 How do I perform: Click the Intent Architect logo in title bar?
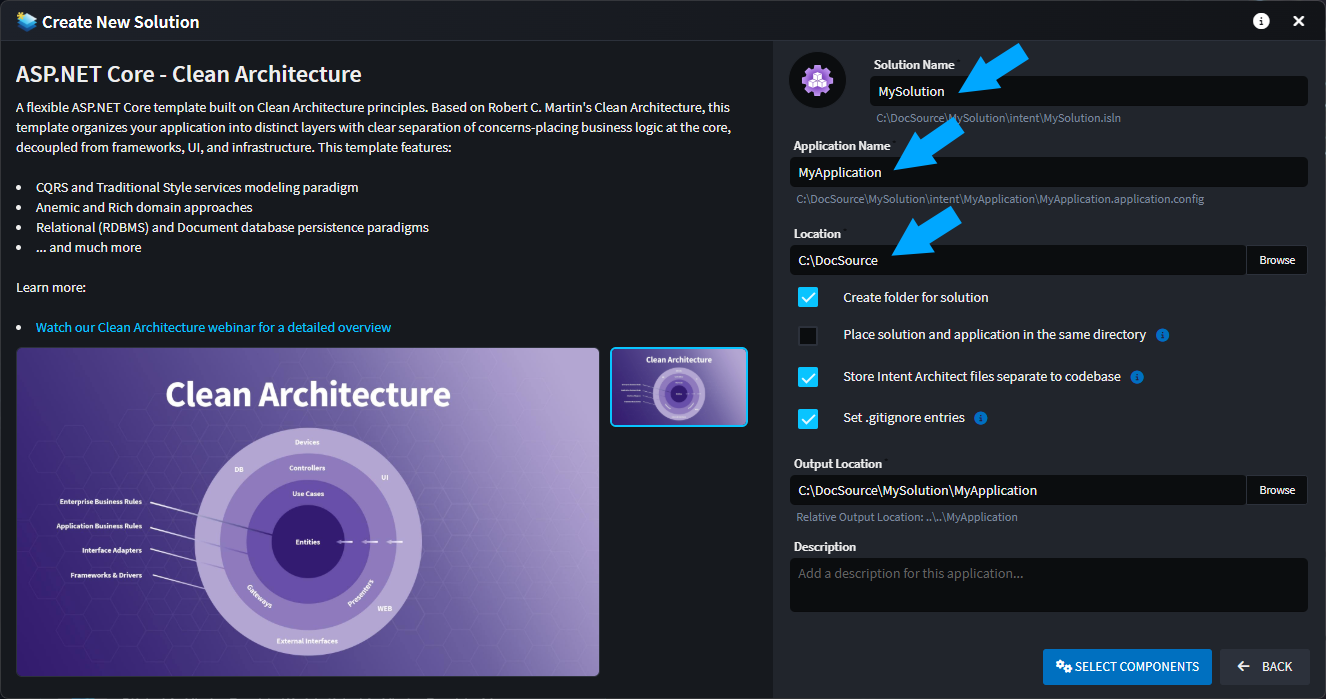tap(26, 21)
